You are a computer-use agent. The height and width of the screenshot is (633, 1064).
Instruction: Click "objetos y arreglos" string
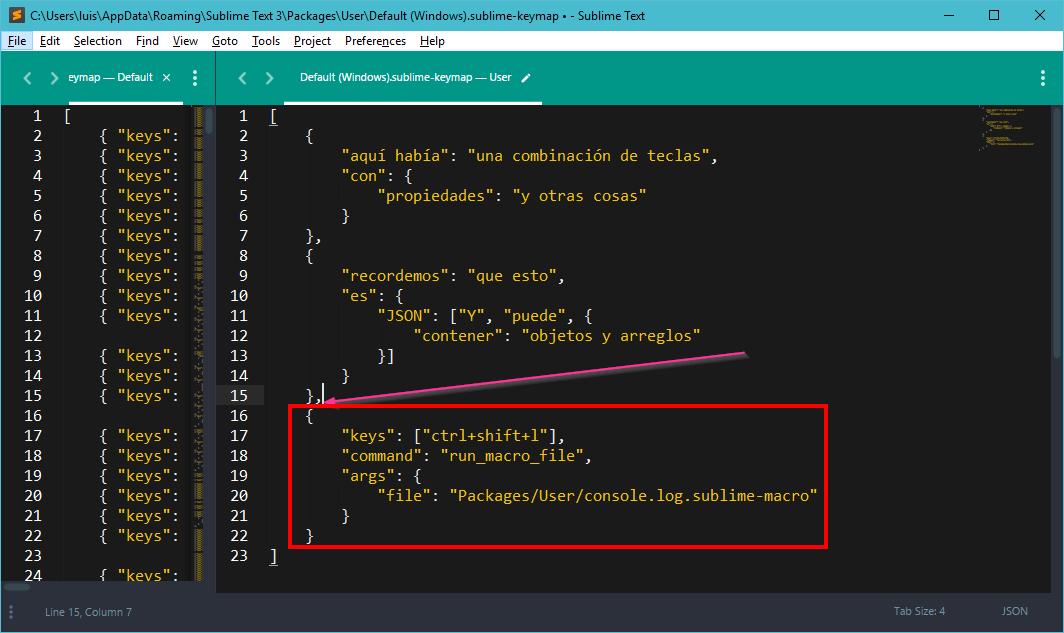coord(611,336)
